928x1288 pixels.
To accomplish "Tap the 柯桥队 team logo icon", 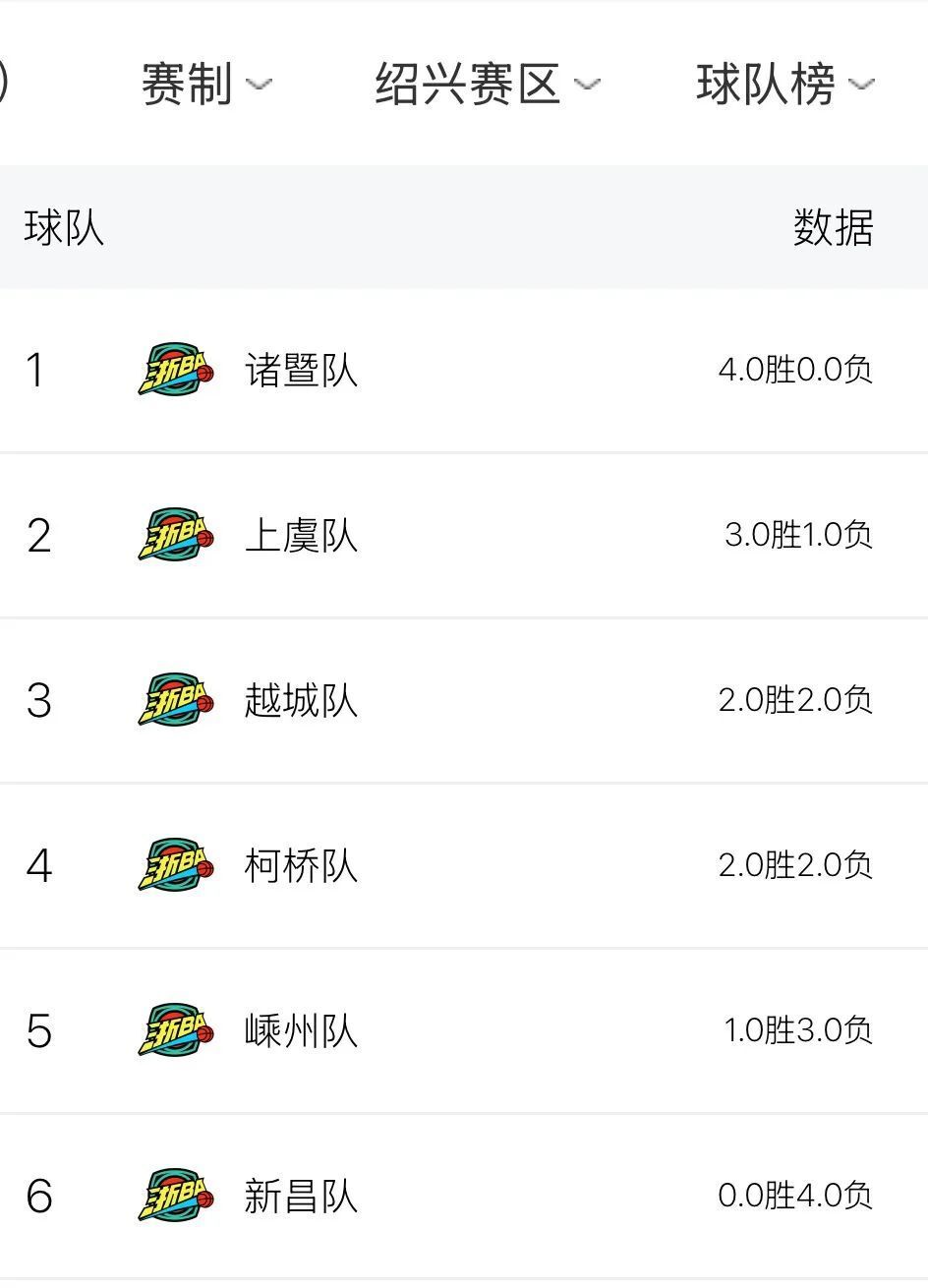I will point(176,865).
